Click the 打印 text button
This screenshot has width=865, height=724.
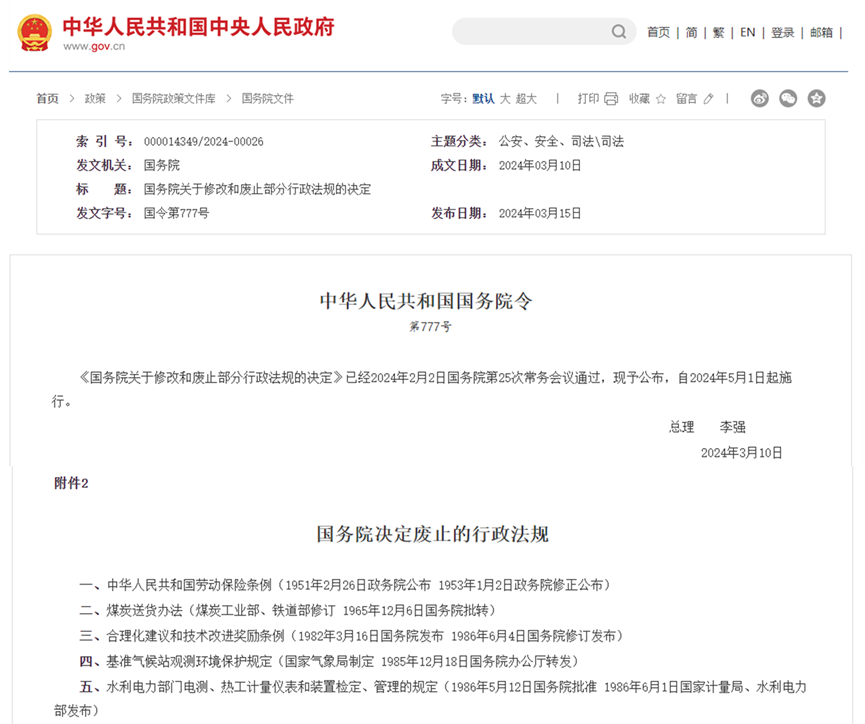pyautogui.click(x=588, y=99)
